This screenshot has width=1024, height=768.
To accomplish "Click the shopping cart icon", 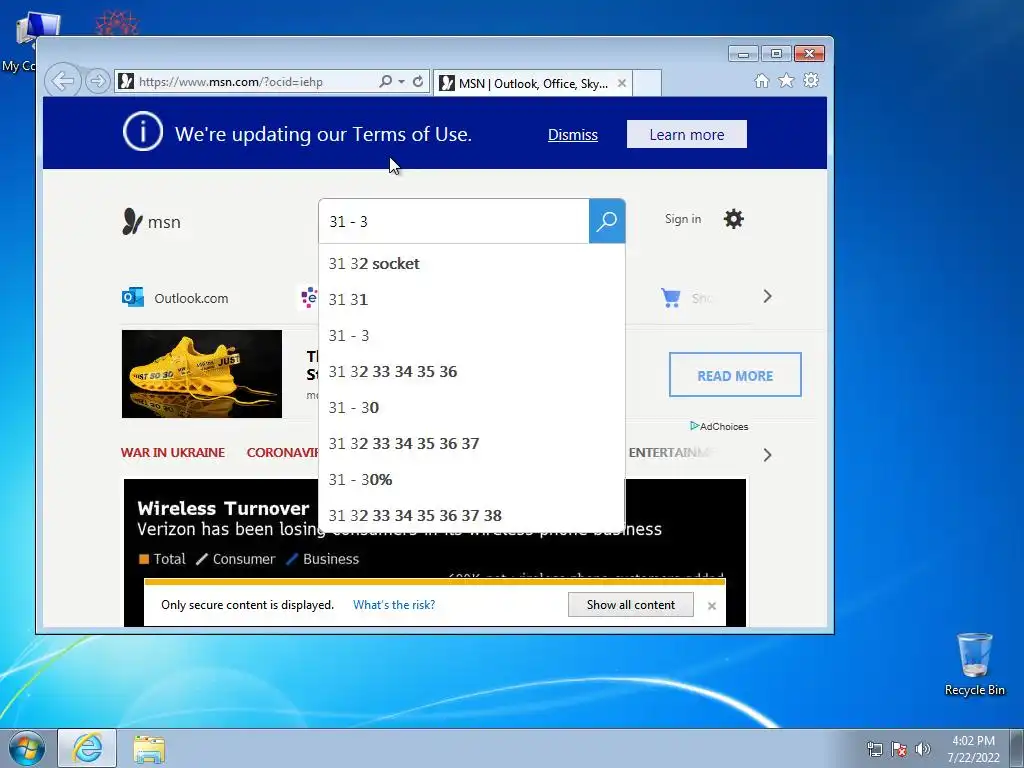I will (671, 298).
